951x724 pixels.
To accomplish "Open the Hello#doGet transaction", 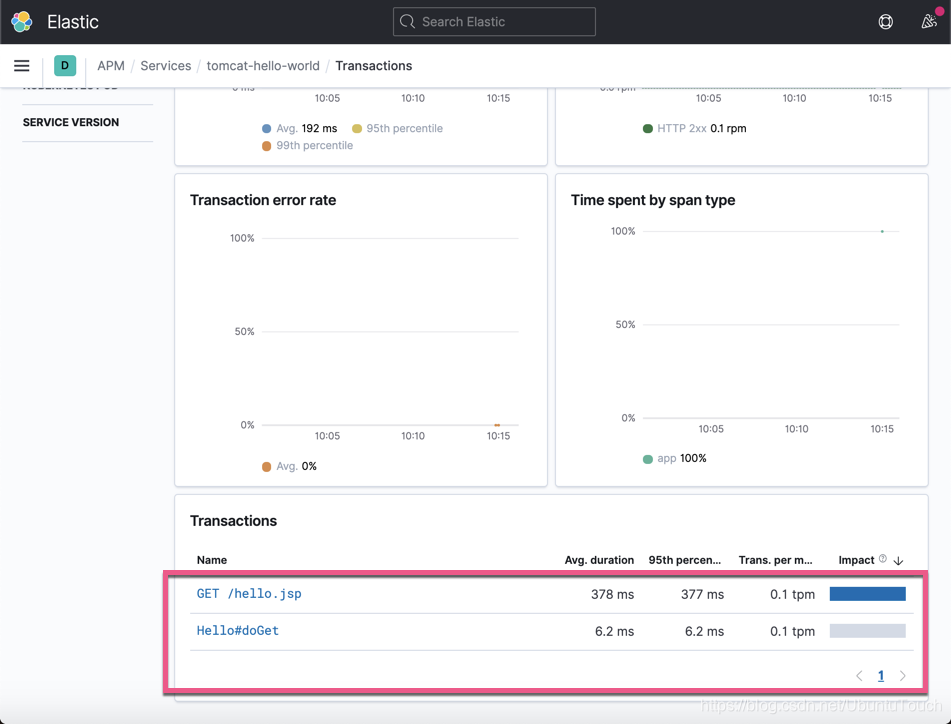I will pos(238,631).
